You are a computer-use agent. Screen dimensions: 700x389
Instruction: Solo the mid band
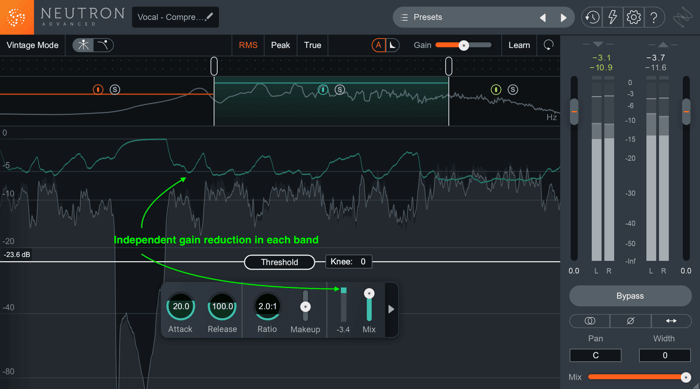(340, 90)
